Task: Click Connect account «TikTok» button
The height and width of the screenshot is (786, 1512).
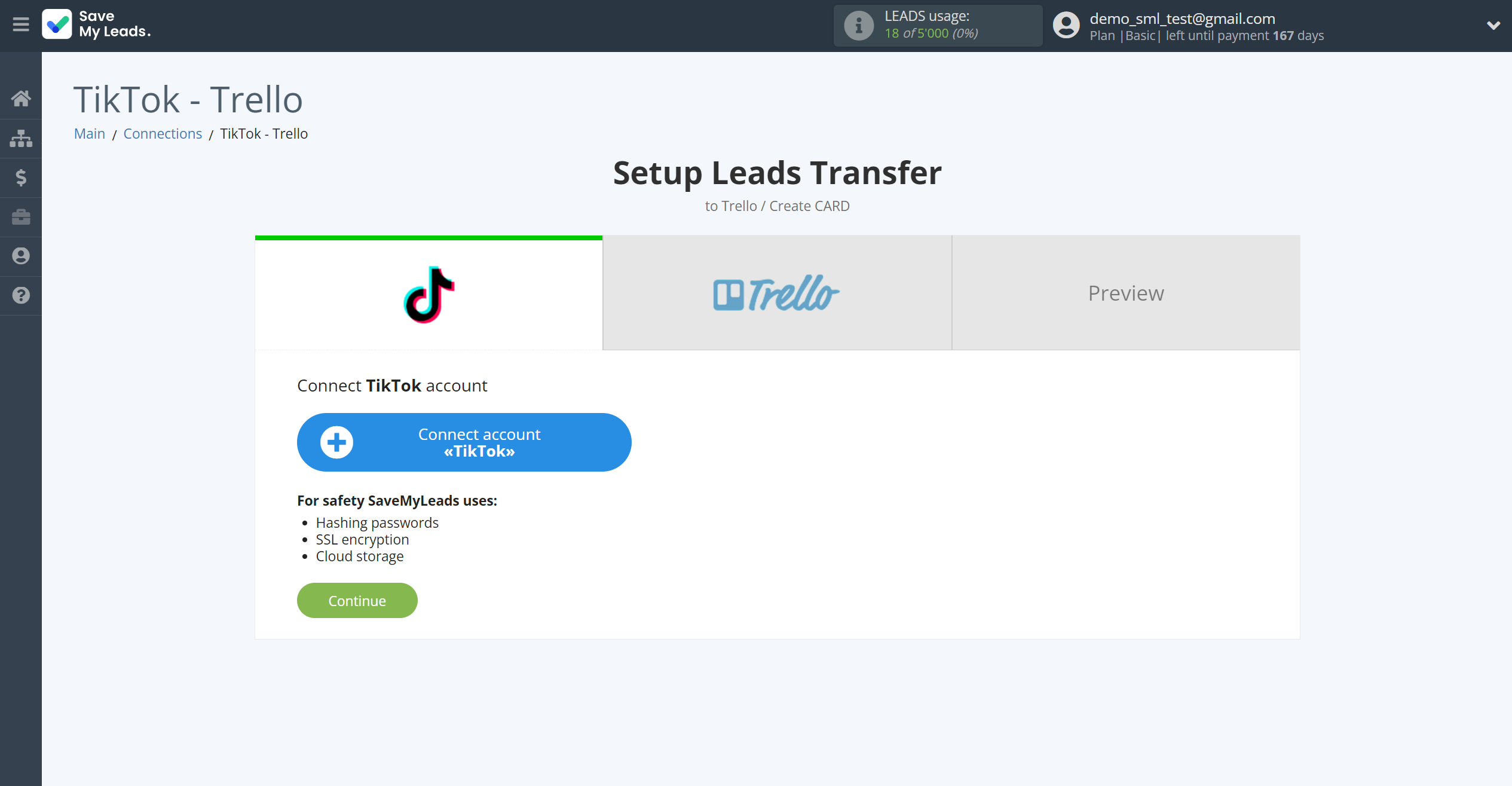Action: tap(464, 442)
